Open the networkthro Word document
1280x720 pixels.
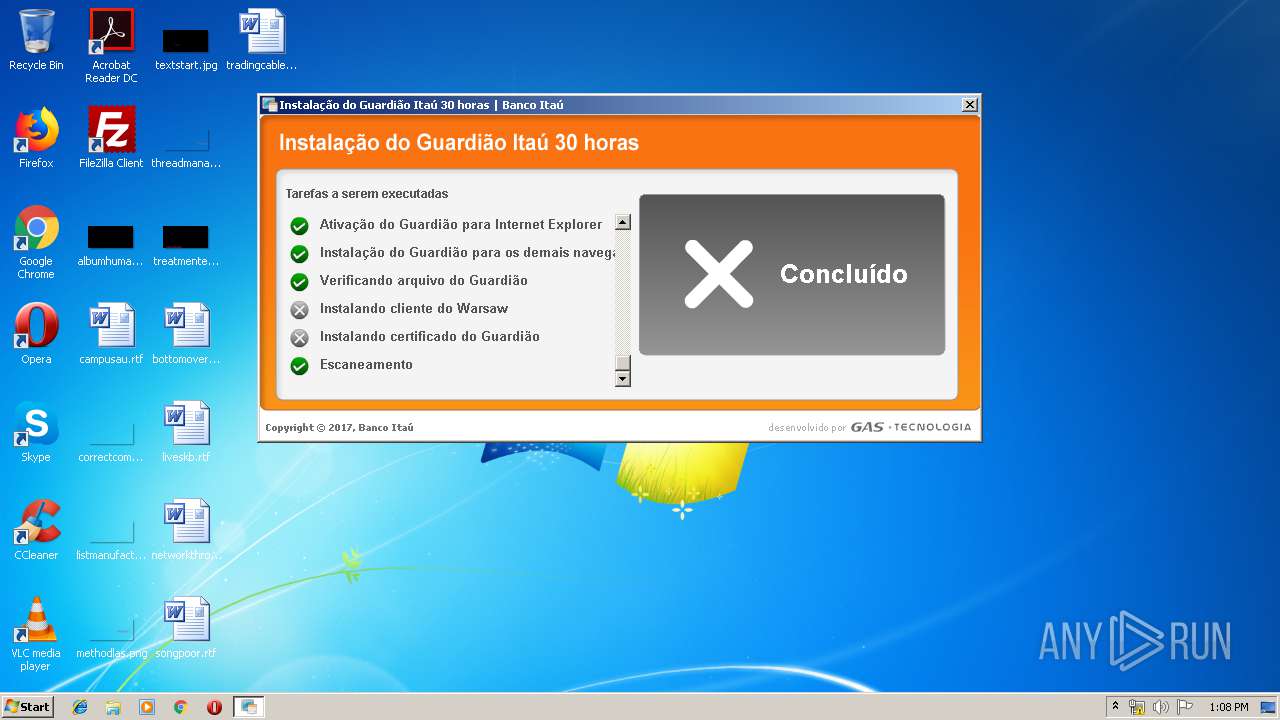coord(186,531)
